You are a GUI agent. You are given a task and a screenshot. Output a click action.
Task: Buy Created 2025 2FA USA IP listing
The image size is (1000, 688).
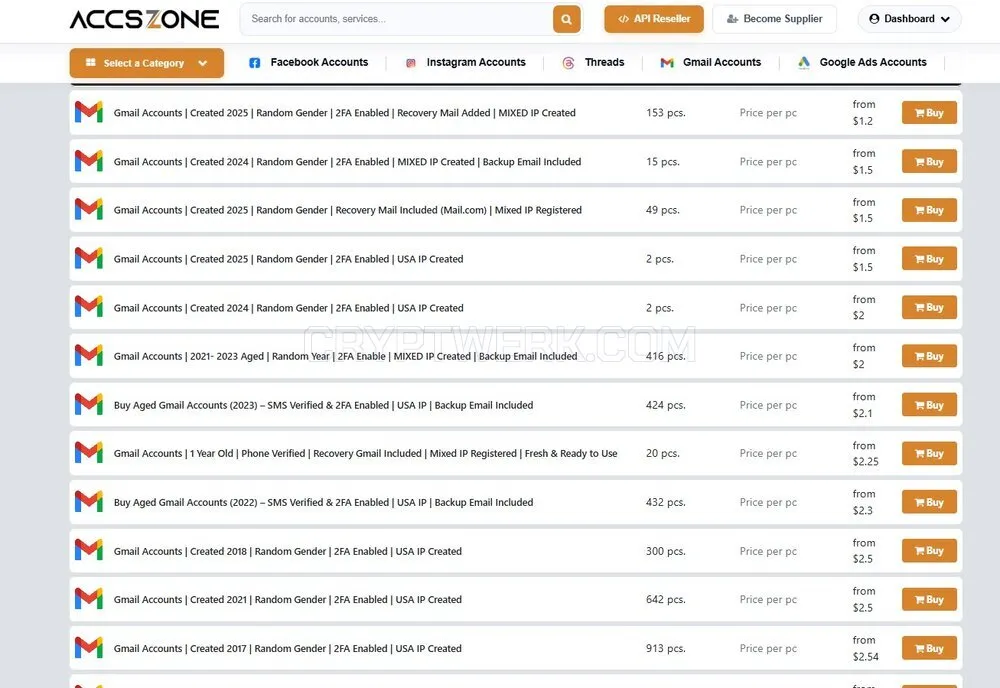[x=929, y=259]
